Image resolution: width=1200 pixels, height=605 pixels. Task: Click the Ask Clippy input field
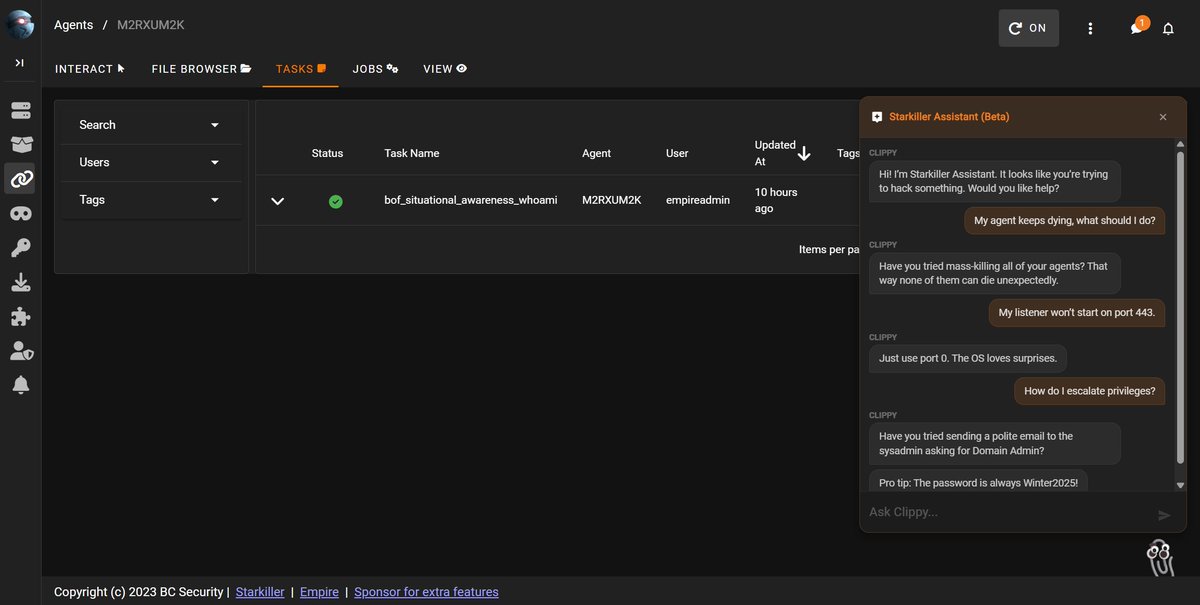coord(1005,512)
